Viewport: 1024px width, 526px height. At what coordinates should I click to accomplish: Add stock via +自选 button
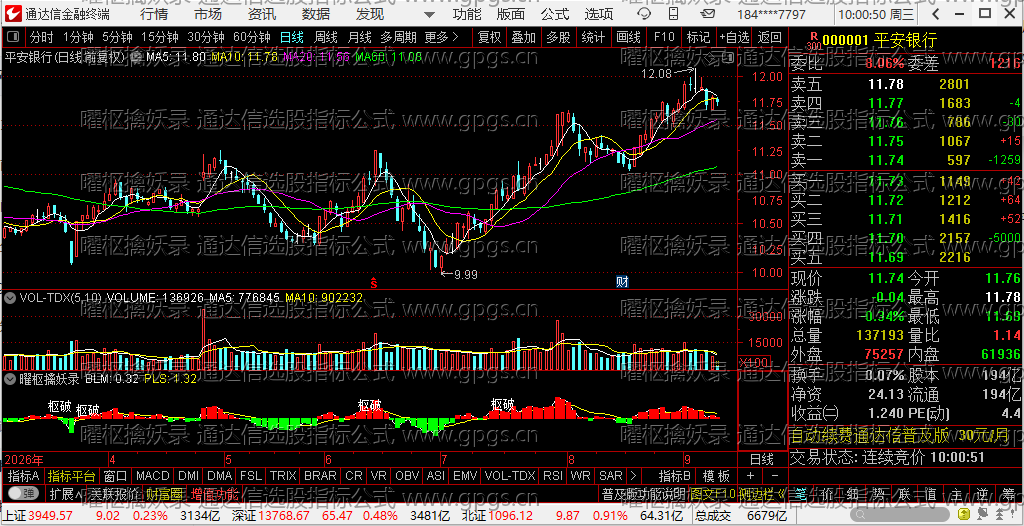tap(735, 37)
